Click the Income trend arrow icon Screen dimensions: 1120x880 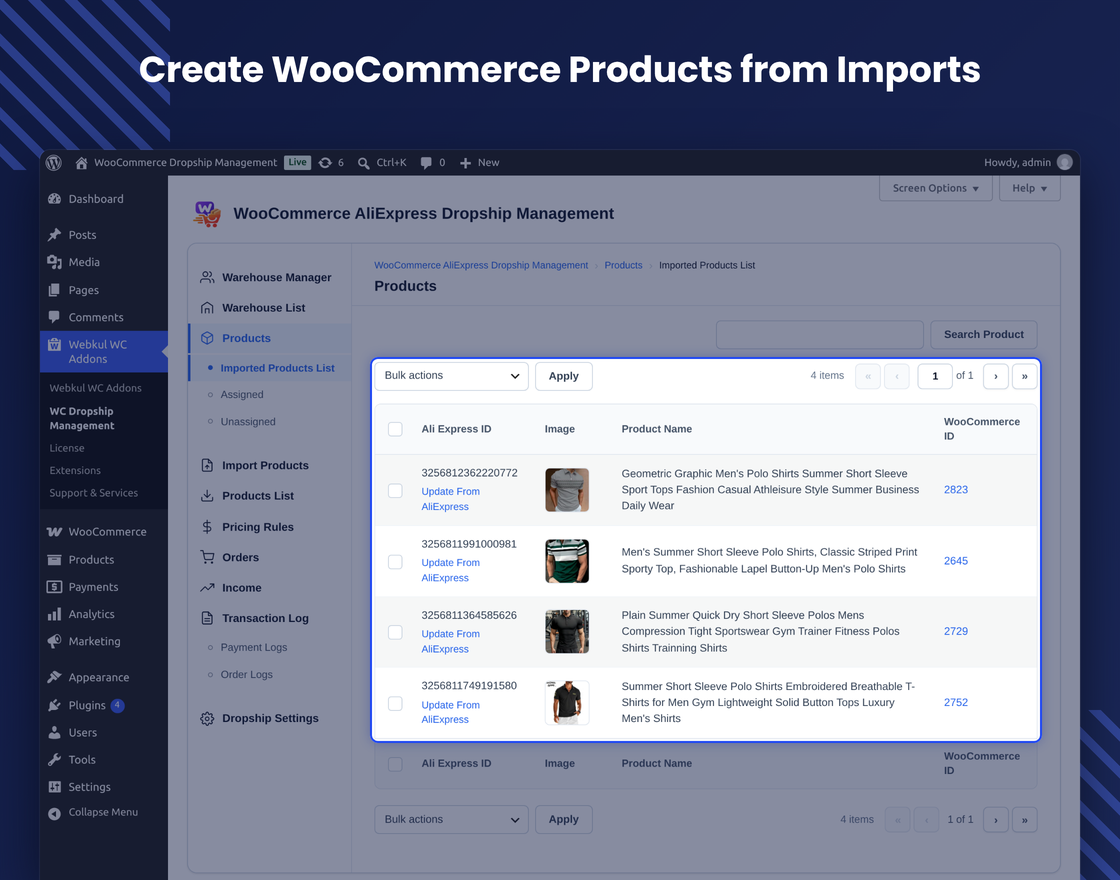point(207,588)
